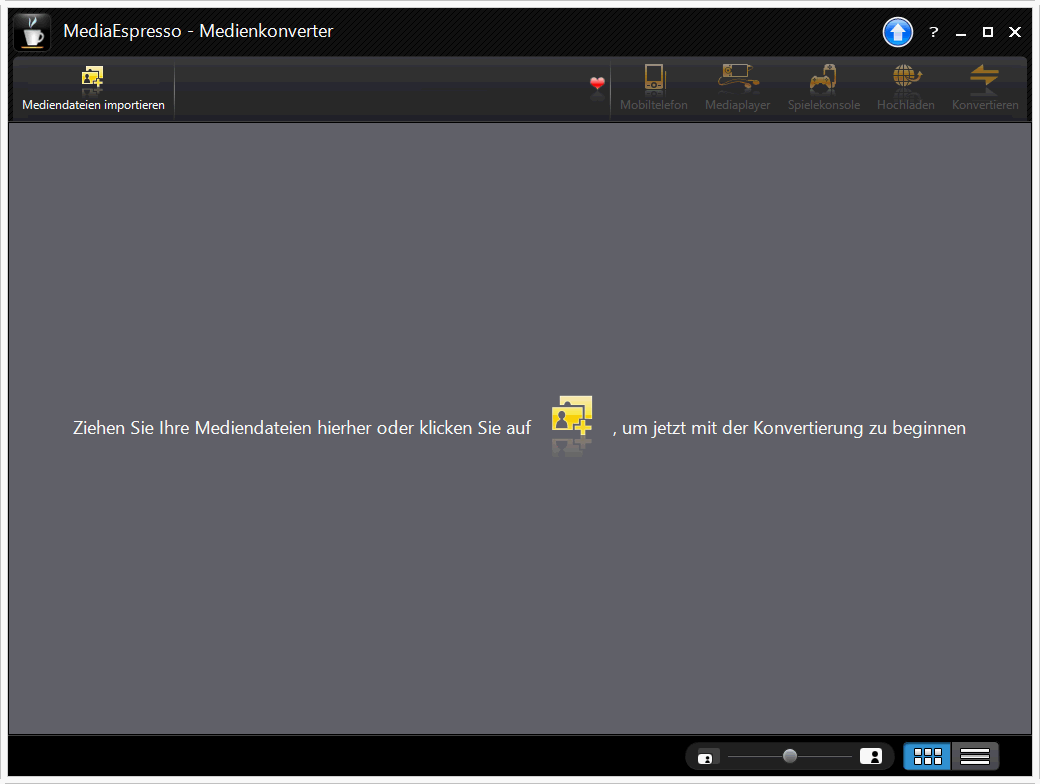Open help with the question mark
Screen dimensions: 1040x784
[934, 32]
